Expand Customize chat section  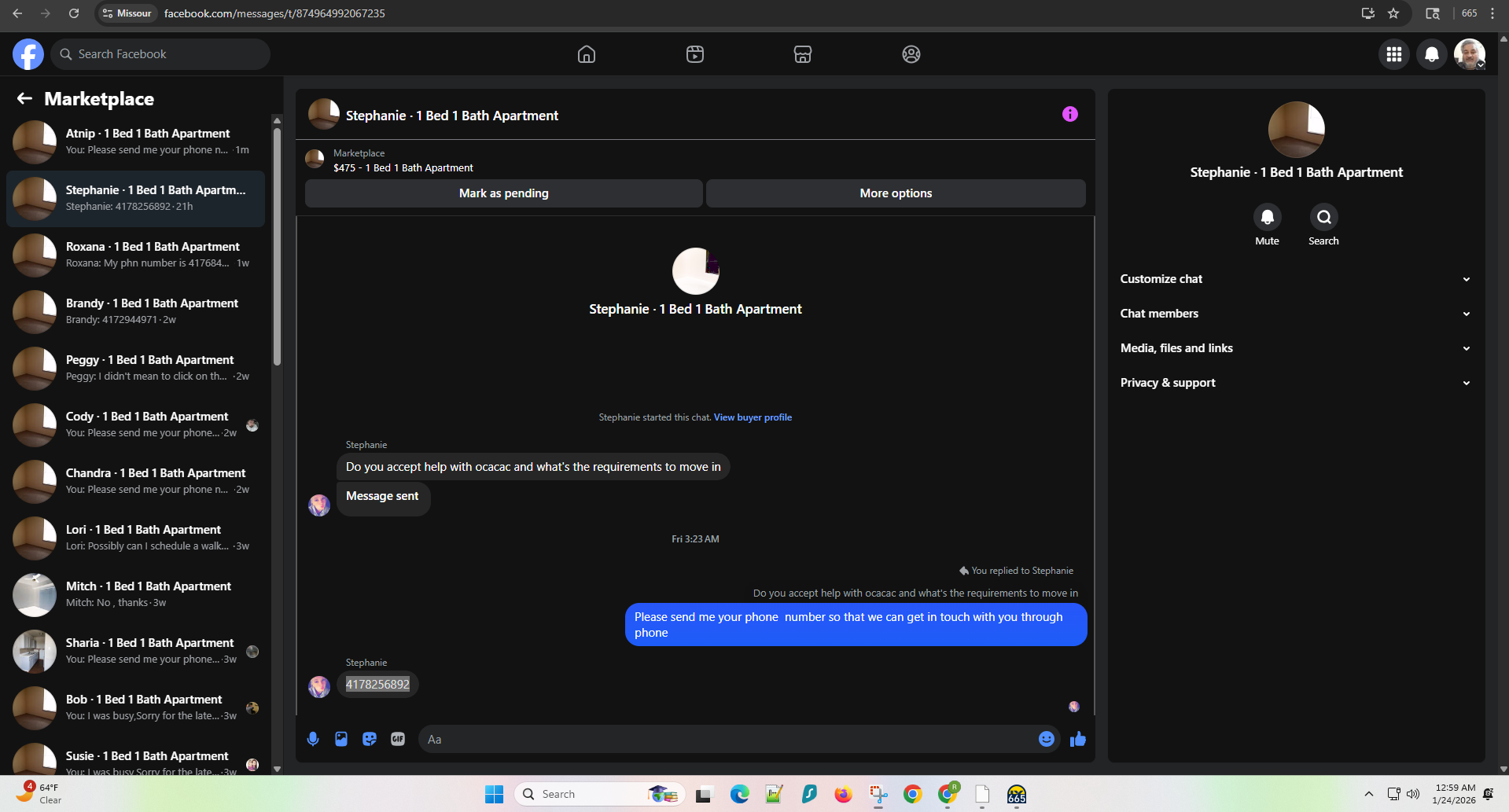point(1296,279)
